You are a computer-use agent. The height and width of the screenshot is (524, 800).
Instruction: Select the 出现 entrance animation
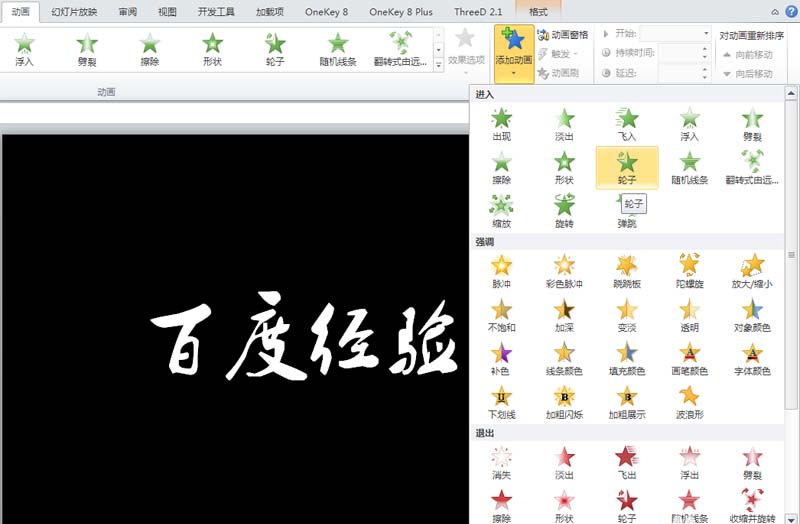click(502, 124)
